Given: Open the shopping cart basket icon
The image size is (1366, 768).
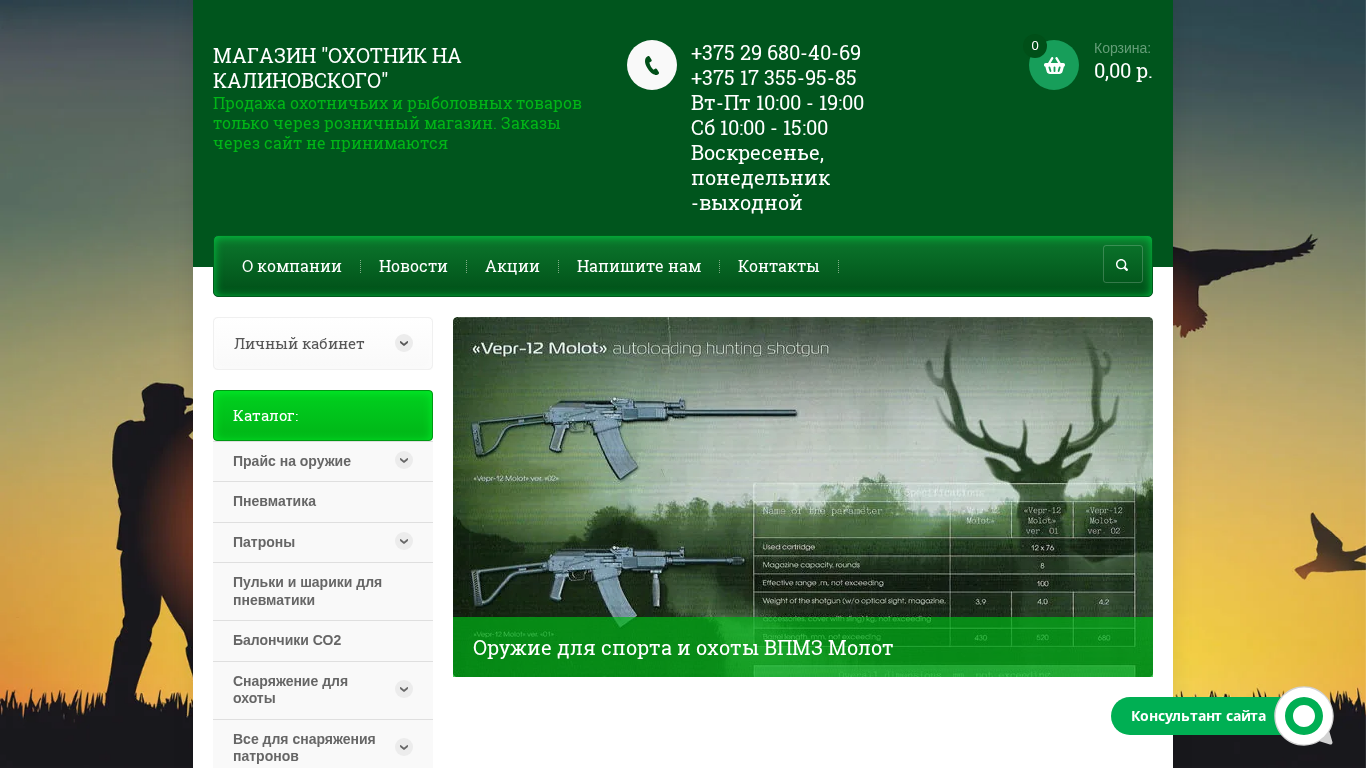Looking at the screenshot, I should click(x=1054, y=65).
